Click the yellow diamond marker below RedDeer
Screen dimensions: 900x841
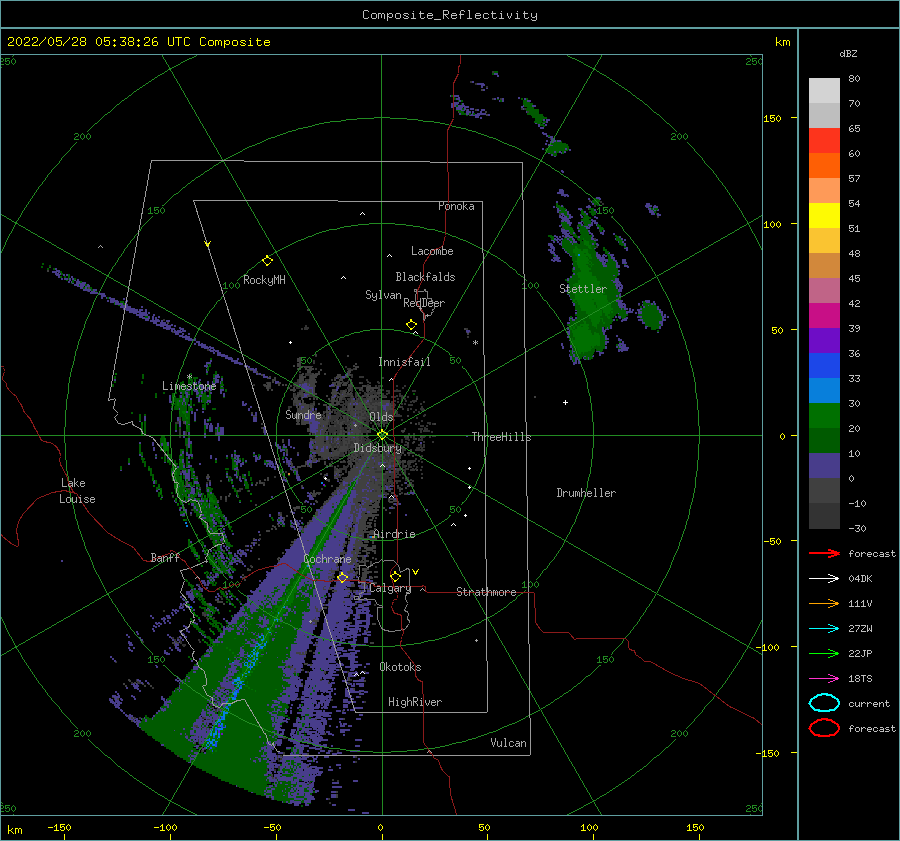412,325
